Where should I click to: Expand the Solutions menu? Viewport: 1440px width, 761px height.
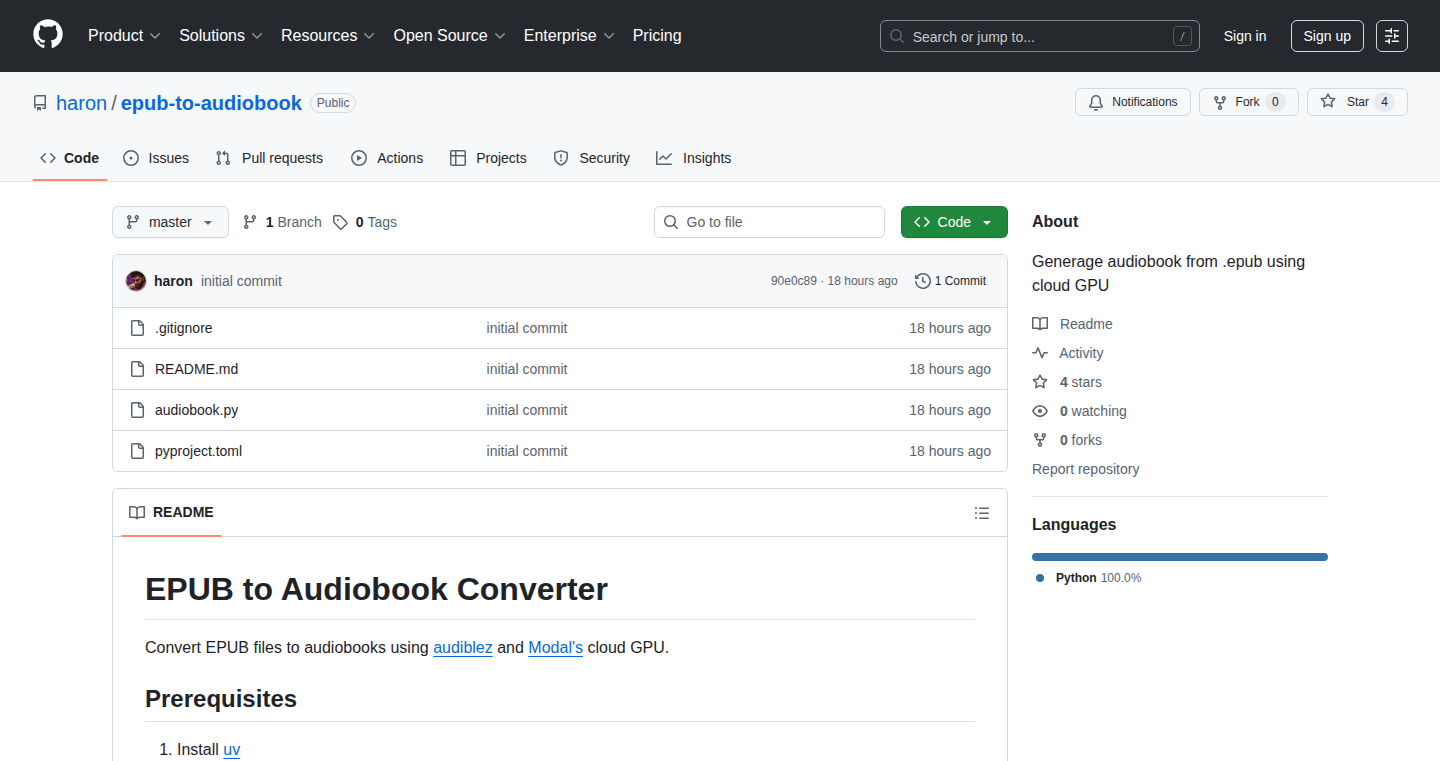coord(221,35)
